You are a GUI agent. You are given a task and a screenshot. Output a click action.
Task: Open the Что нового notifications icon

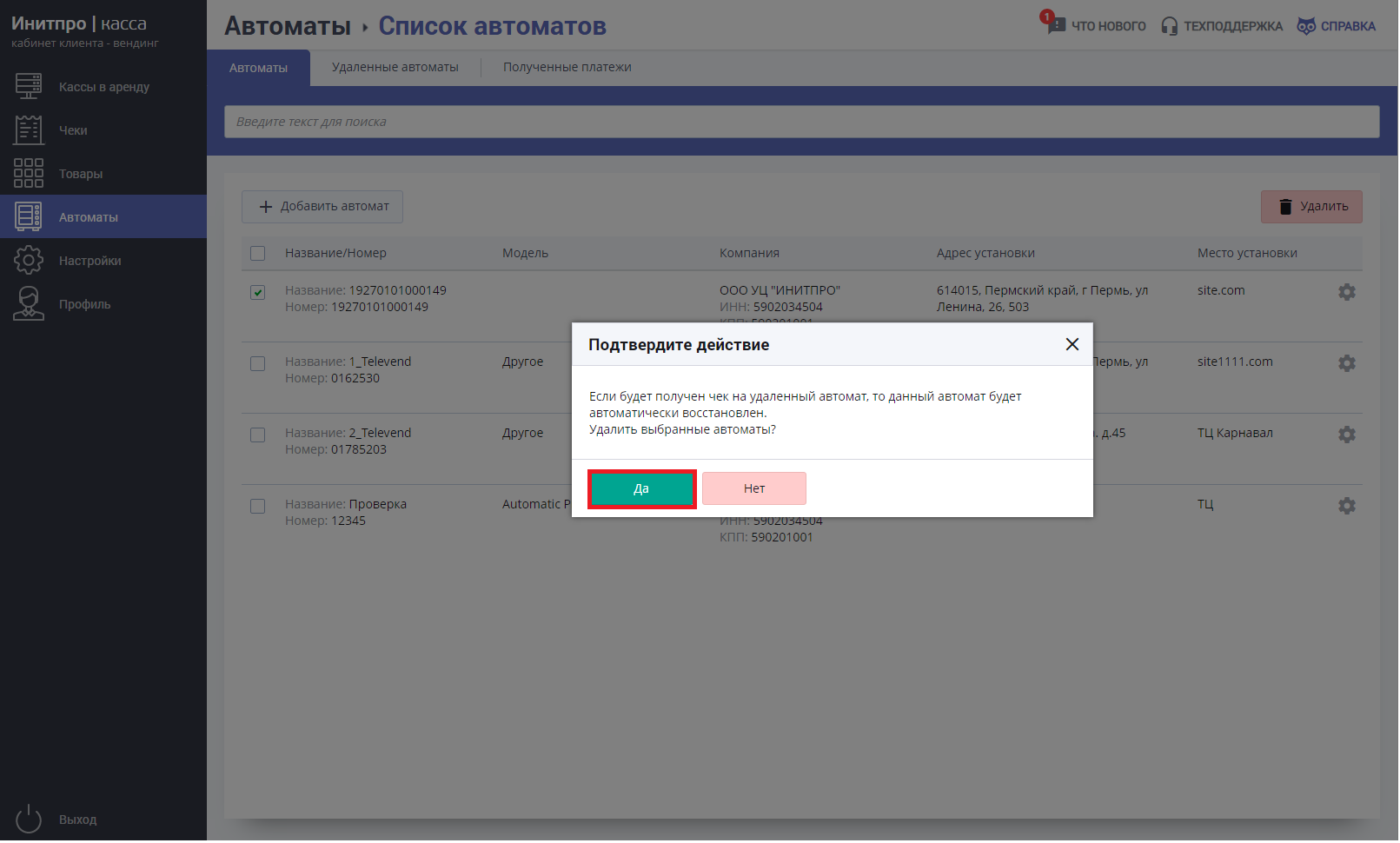(1054, 23)
